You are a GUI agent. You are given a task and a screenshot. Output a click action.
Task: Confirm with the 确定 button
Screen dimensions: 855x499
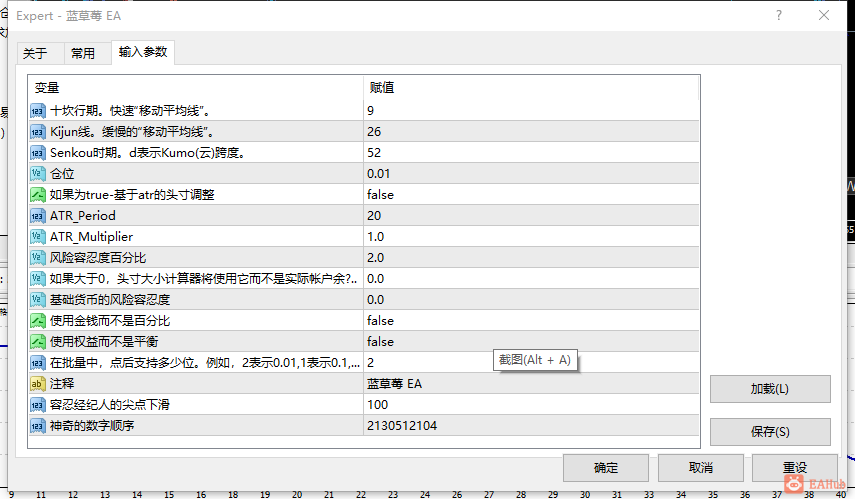click(x=606, y=468)
